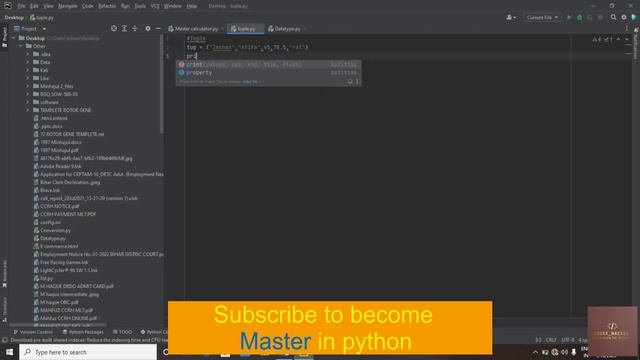Screen dimensions: 640x360
Task: Open the File menu
Action: coord(21,6)
